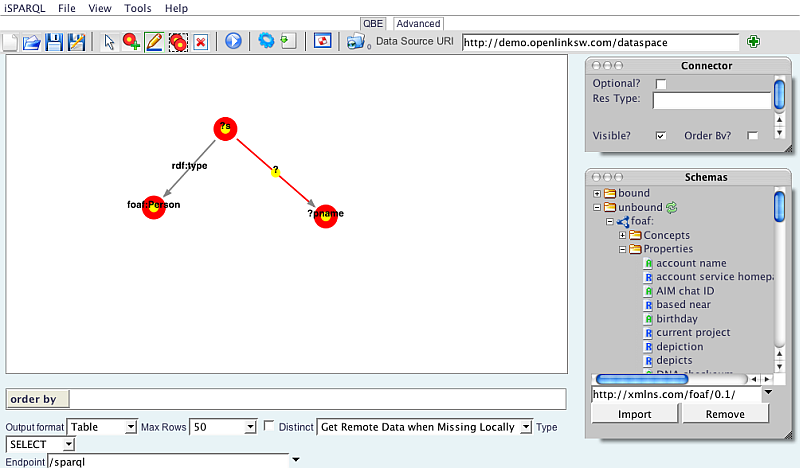Click the order by button
Screen dimensions: 800x468
click(x=38, y=399)
